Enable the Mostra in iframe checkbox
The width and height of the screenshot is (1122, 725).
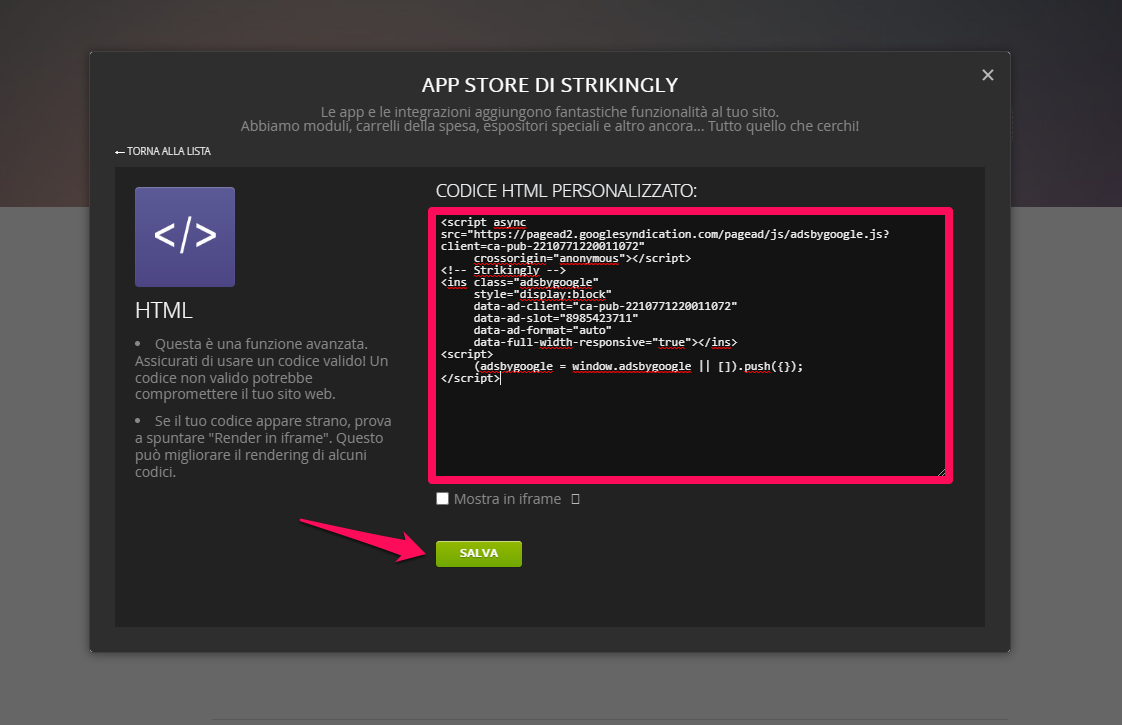coord(442,499)
